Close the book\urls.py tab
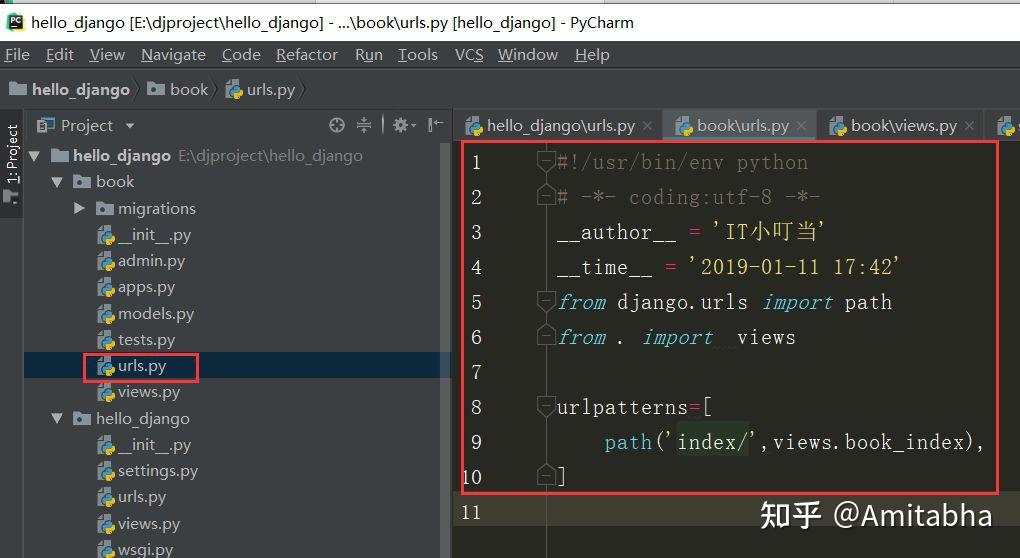Screen dimensions: 1020x558 pos(801,126)
